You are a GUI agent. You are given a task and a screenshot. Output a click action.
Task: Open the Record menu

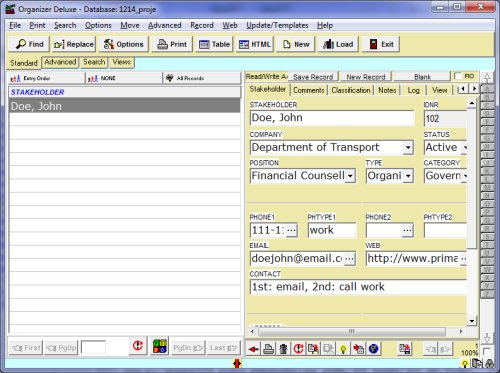202,25
